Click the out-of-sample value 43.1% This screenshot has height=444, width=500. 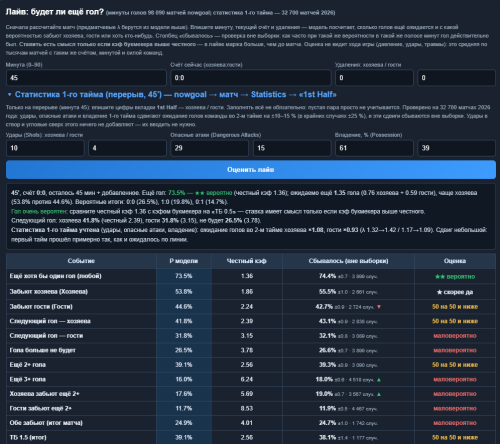(x=327, y=321)
